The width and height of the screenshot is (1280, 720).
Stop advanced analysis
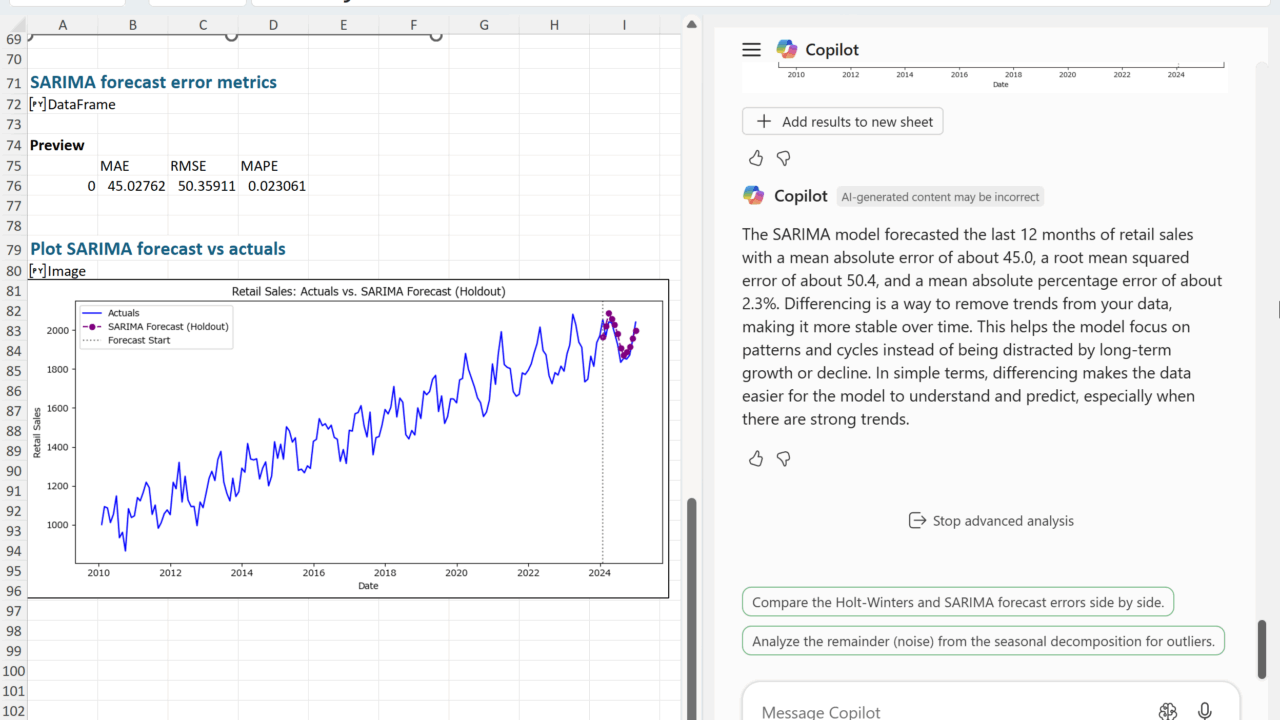990,521
